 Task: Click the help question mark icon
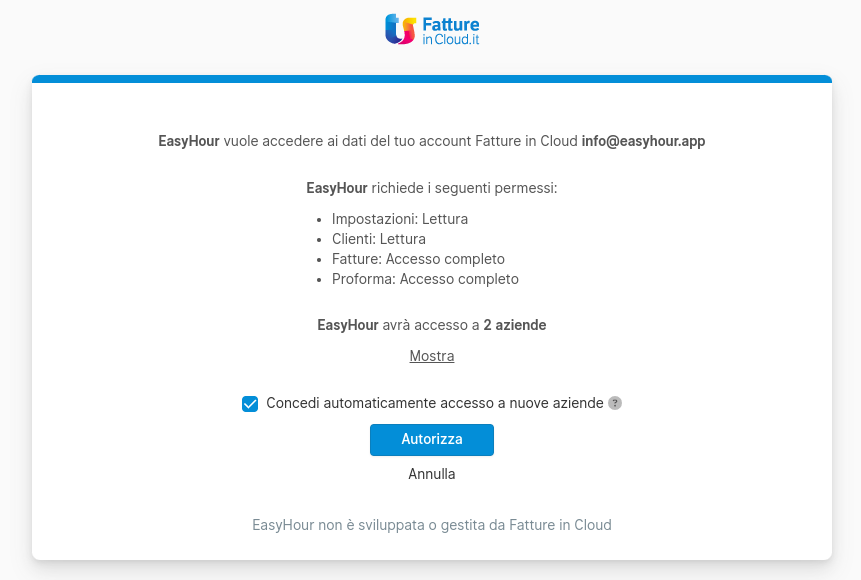615,403
